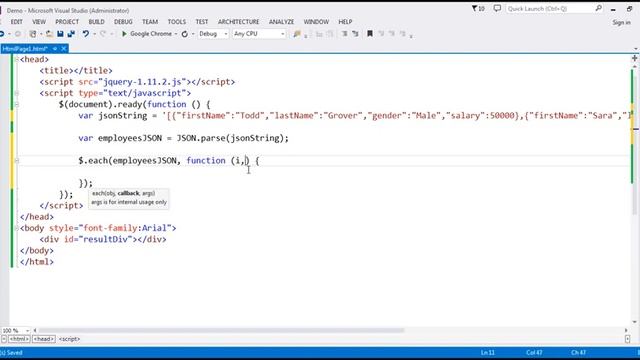
Task: Select the <script> breadcrumb element
Action: tap(69, 339)
